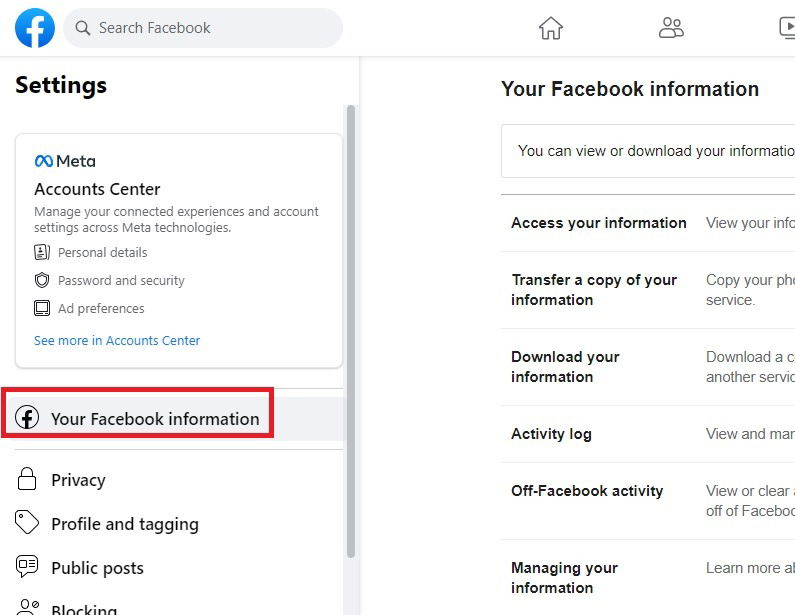Click the Password and security shield icon
The width and height of the screenshot is (795, 615).
42,281
